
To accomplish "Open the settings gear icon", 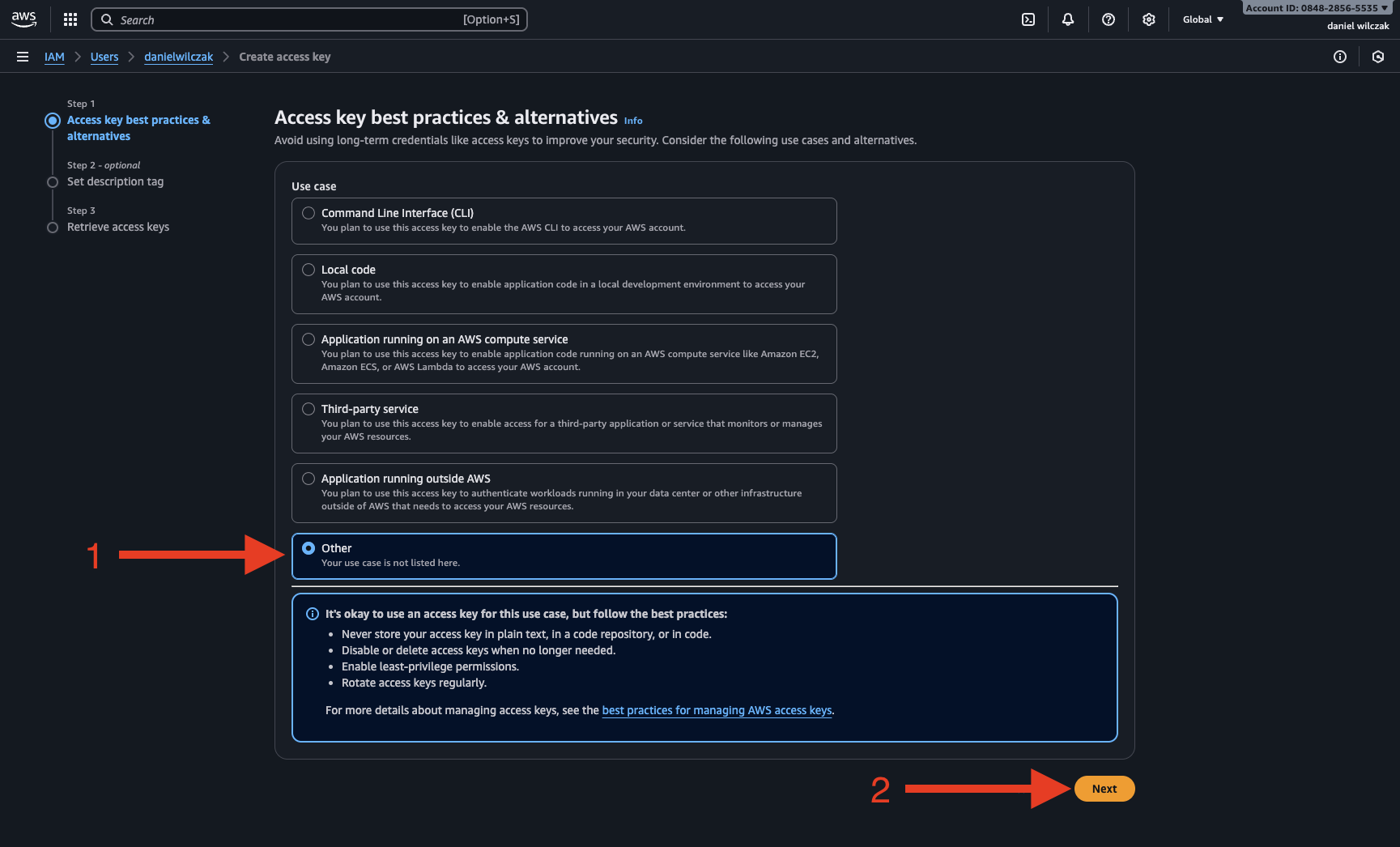I will click(x=1149, y=19).
